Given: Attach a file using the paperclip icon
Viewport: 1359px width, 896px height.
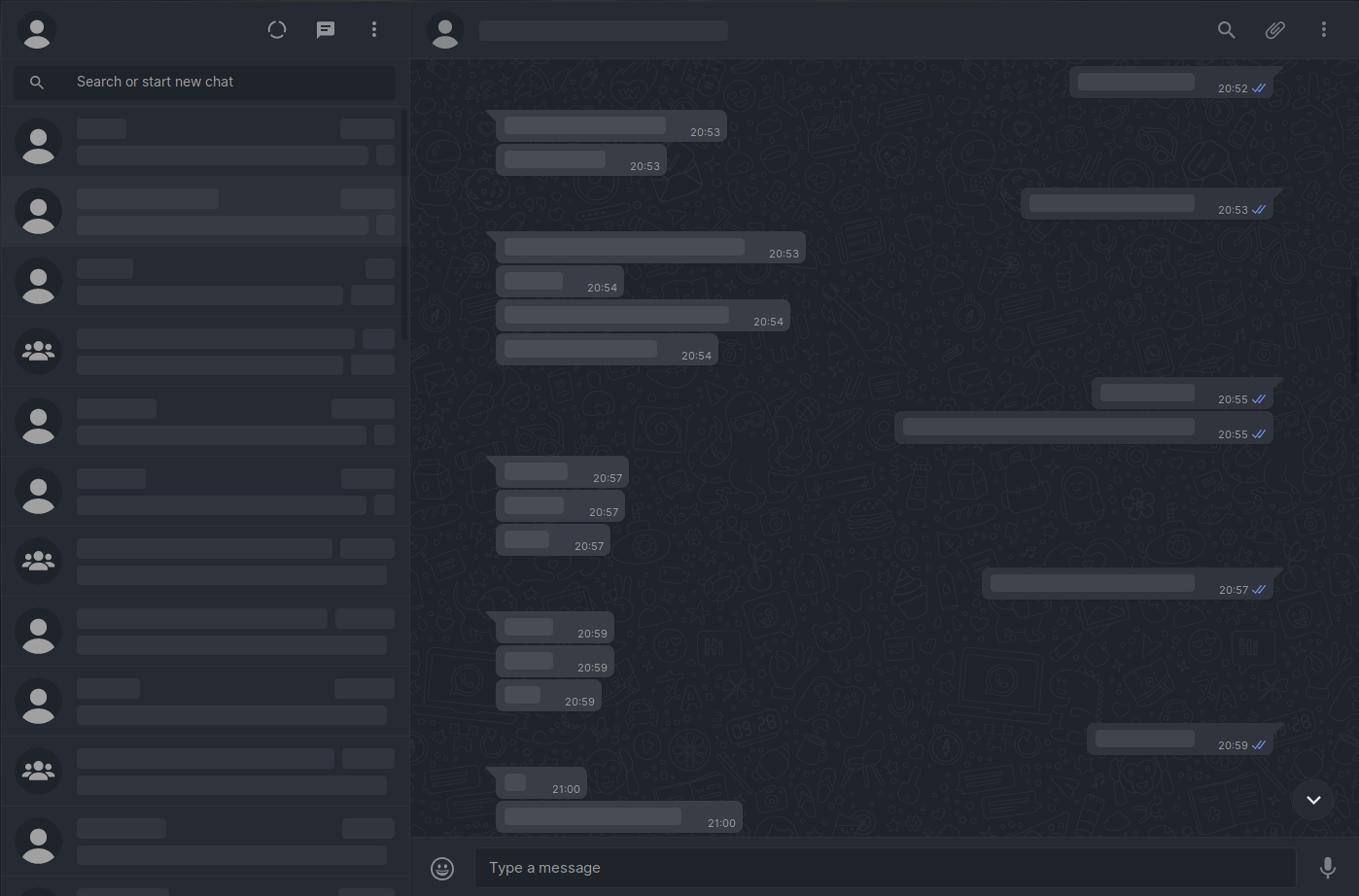Looking at the screenshot, I should (x=1275, y=30).
